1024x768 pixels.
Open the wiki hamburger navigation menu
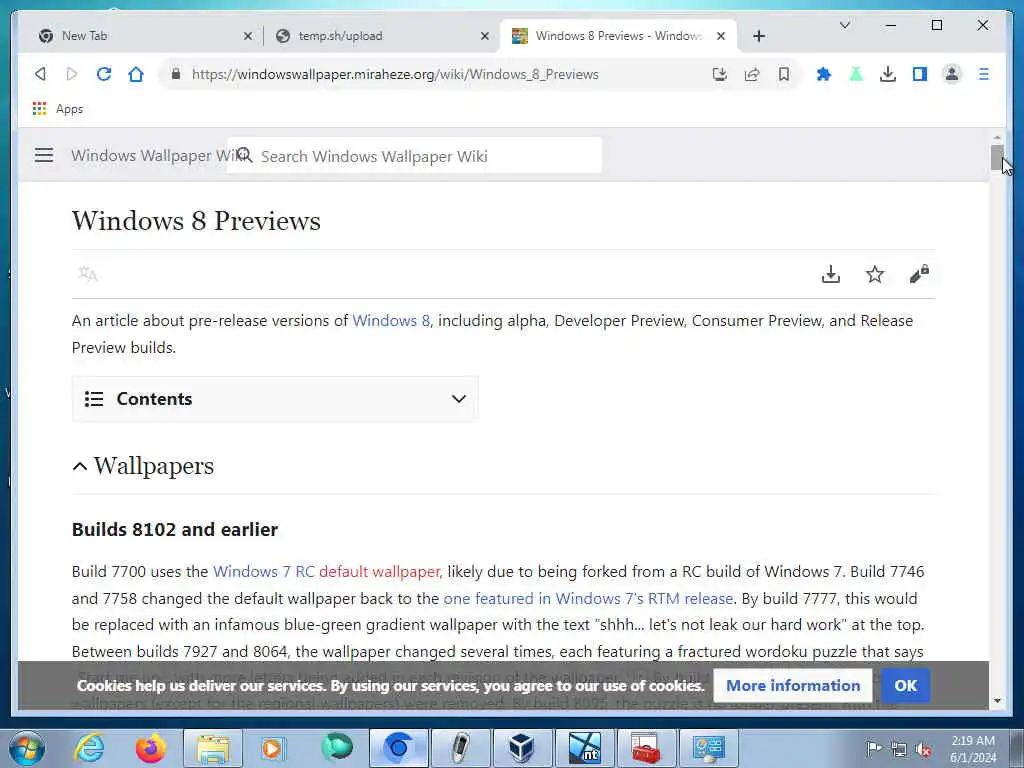coord(44,155)
